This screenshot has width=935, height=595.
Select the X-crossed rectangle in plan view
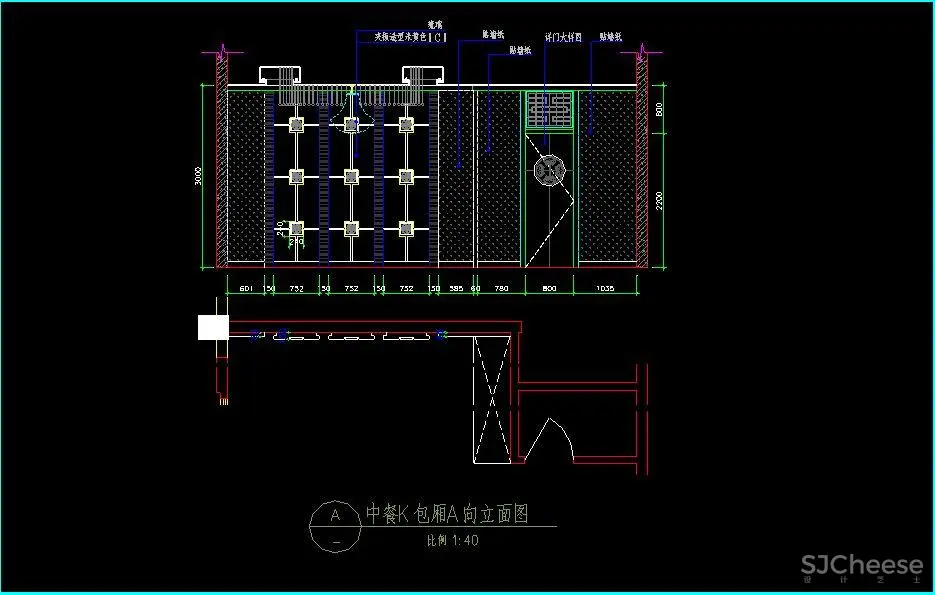(x=491, y=402)
